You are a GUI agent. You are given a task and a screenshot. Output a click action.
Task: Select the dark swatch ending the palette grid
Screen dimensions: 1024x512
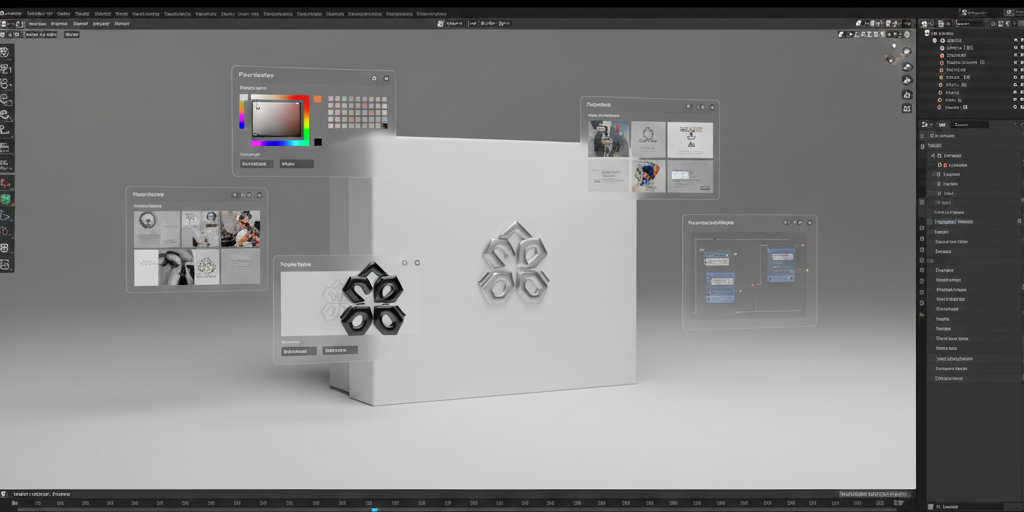tap(385, 125)
